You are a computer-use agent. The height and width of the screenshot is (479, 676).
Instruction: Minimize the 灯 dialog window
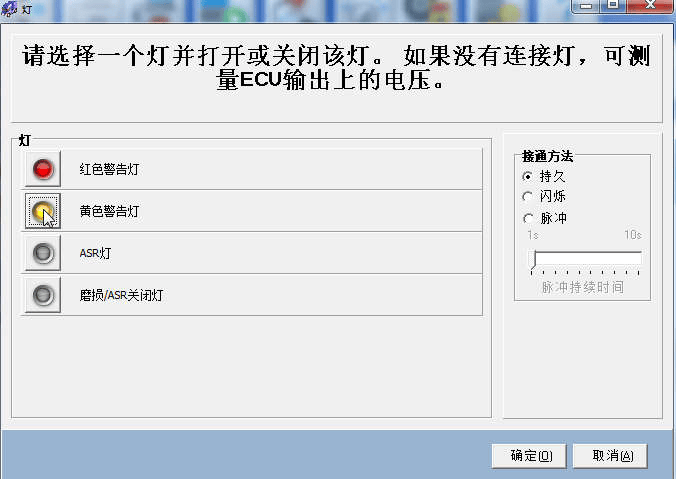tap(586, 6)
